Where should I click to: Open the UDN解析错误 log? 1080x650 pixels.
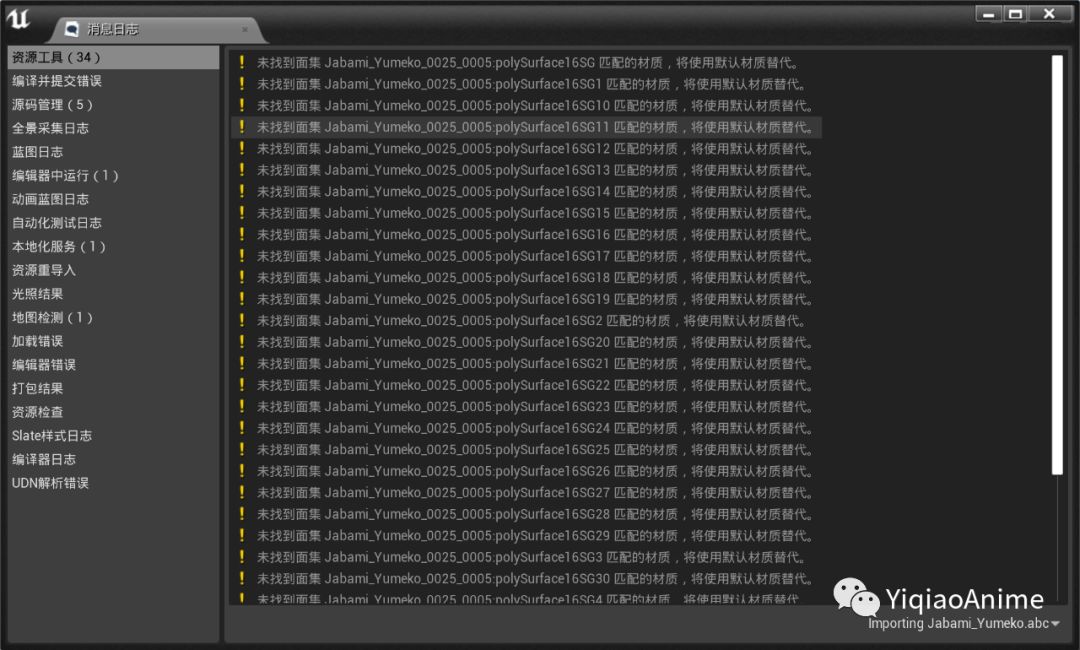click(x=48, y=482)
